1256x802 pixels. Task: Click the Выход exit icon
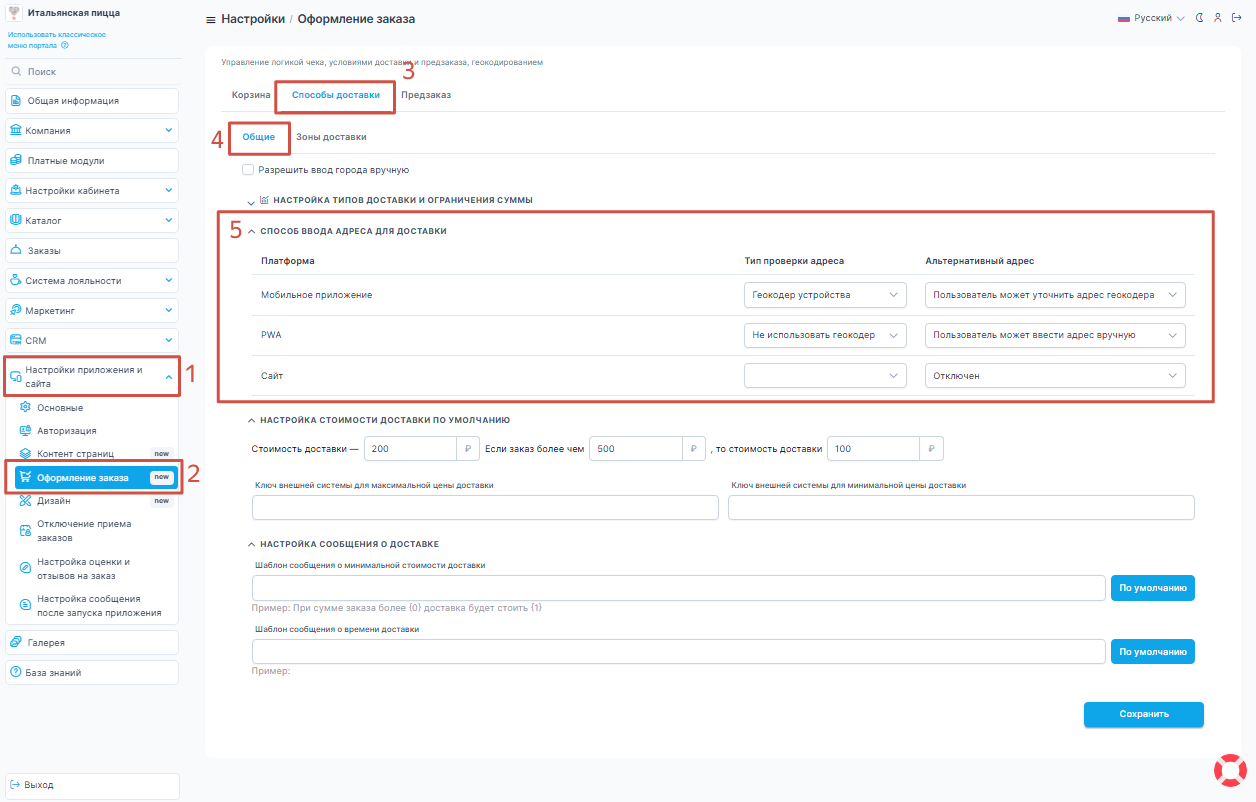(x=16, y=785)
